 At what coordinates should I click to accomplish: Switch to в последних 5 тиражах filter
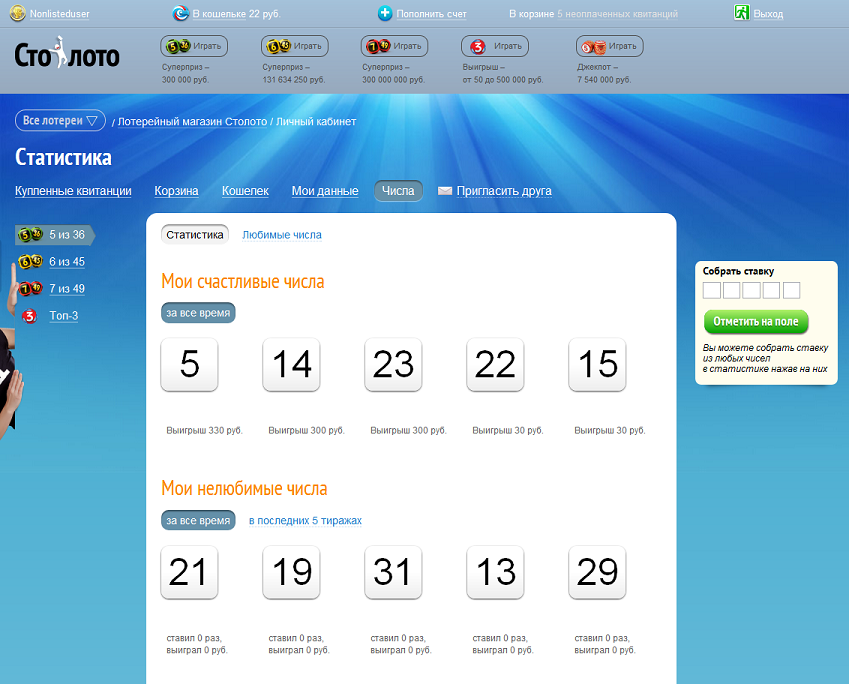coord(305,521)
